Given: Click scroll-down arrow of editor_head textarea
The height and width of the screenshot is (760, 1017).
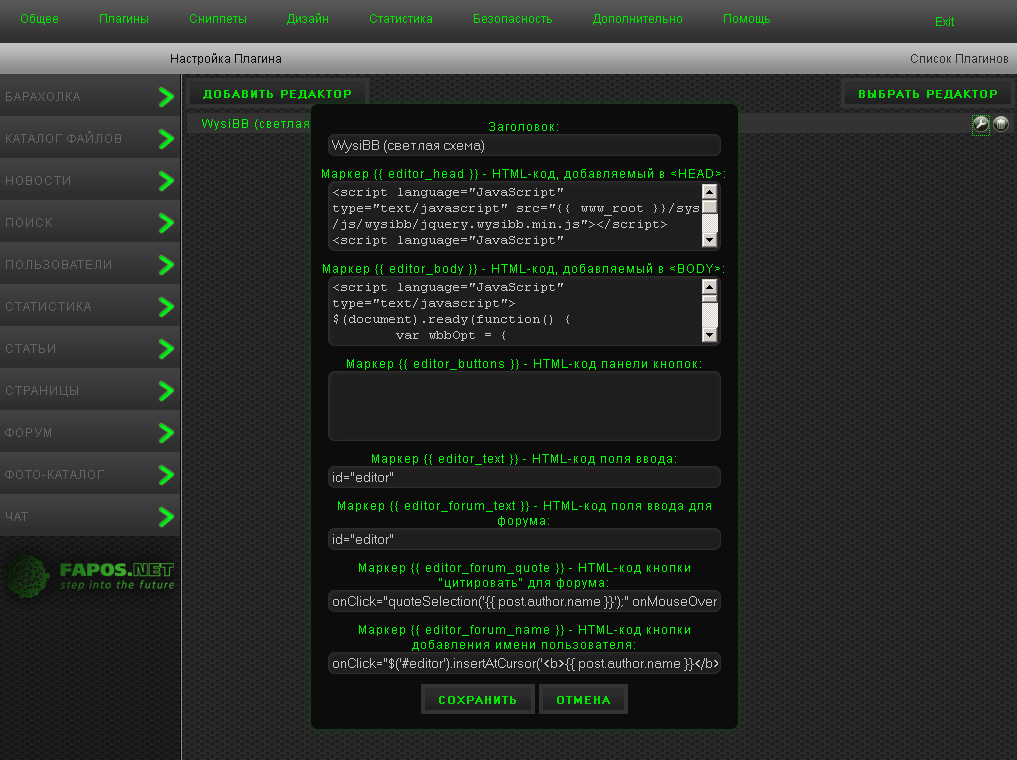Looking at the screenshot, I should point(710,240).
